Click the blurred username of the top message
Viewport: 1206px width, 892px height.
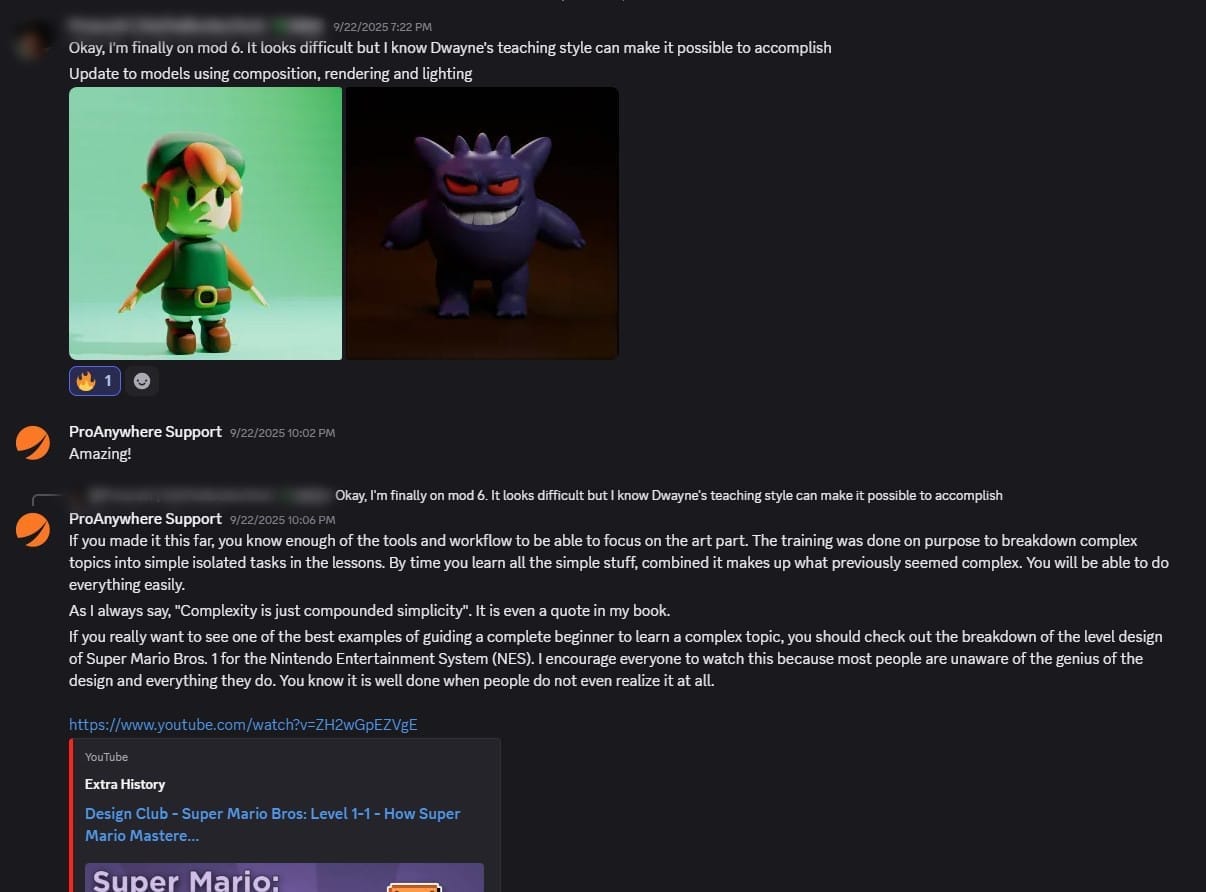coord(197,25)
